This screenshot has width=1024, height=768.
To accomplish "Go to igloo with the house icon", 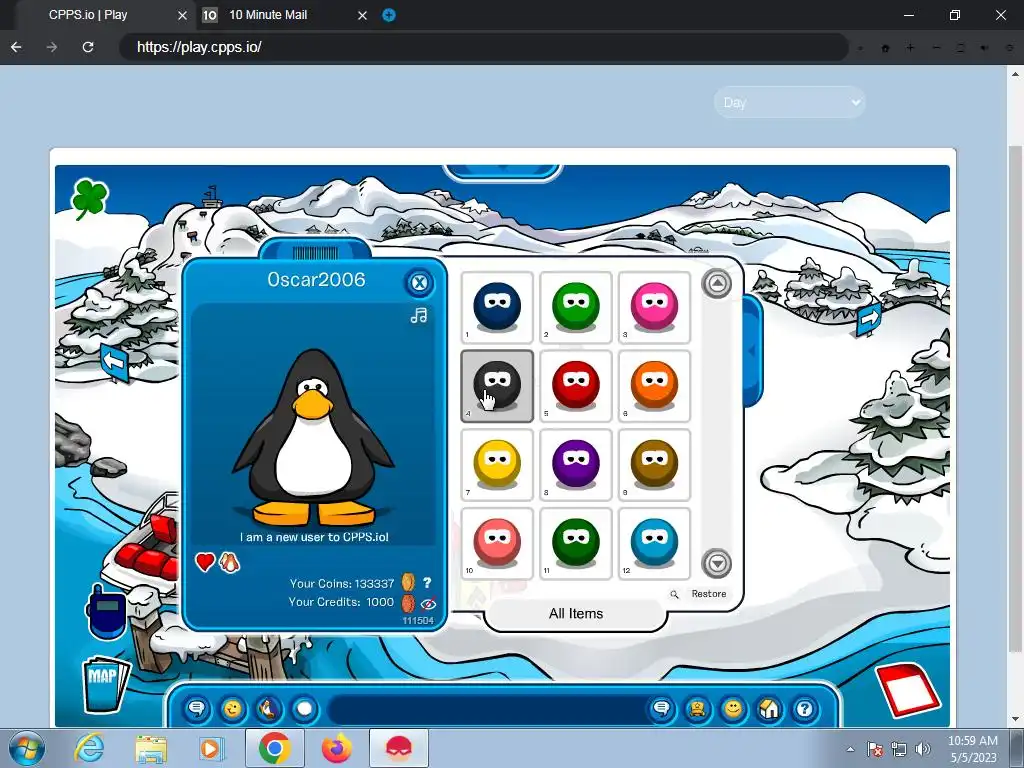I will pyautogui.click(x=769, y=709).
